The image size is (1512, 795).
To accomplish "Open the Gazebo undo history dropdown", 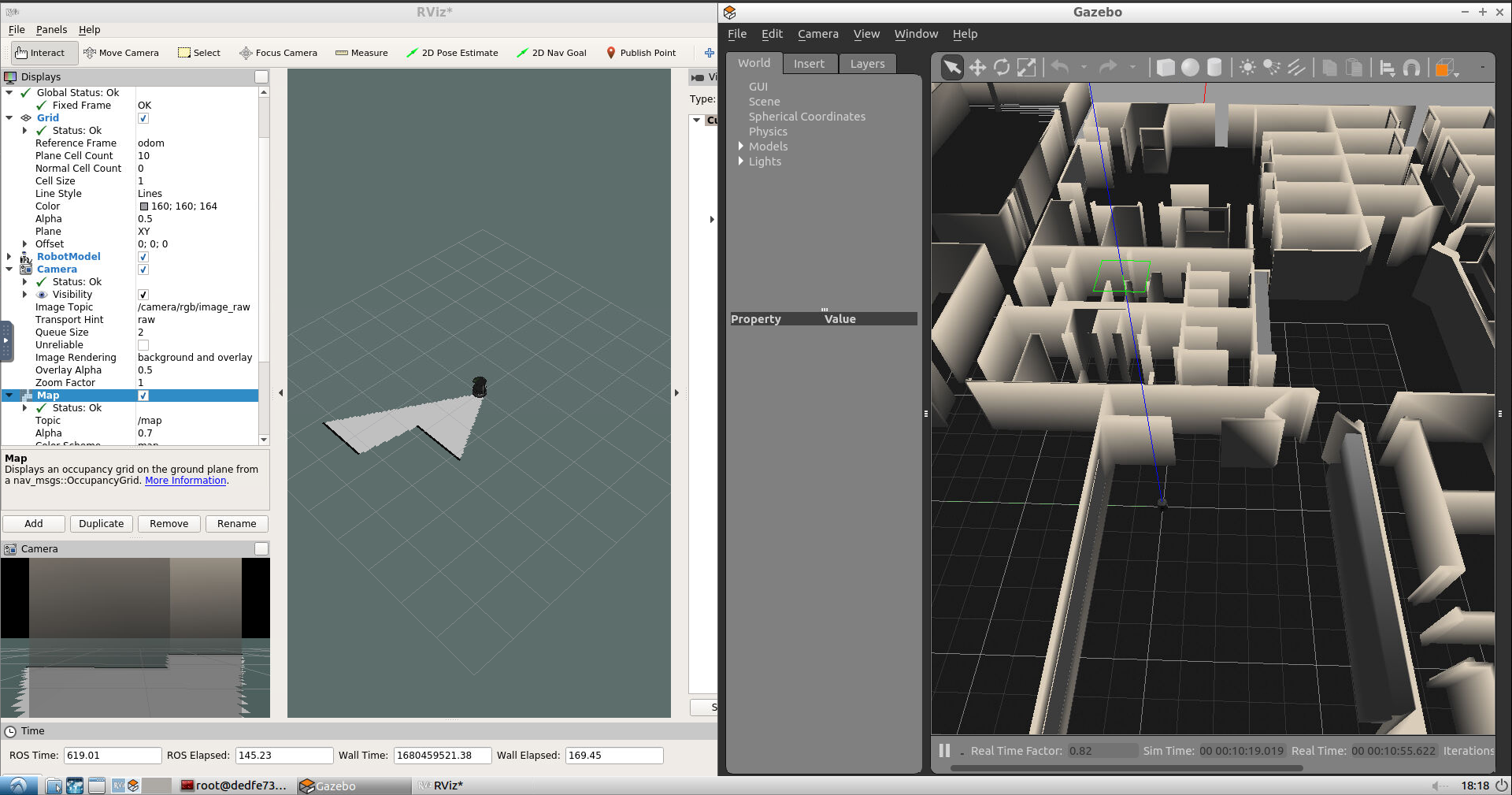I will [x=1084, y=68].
